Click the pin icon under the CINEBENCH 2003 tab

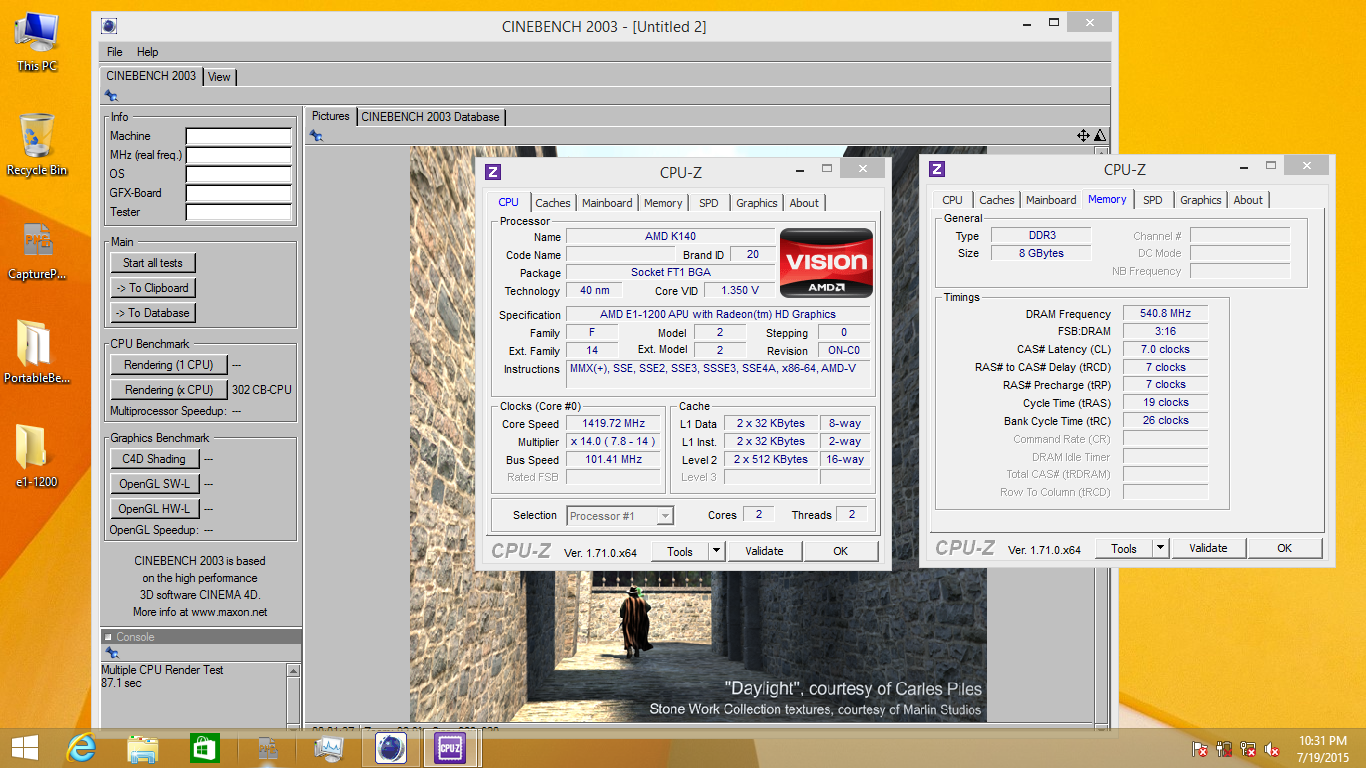click(x=111, y=96)
